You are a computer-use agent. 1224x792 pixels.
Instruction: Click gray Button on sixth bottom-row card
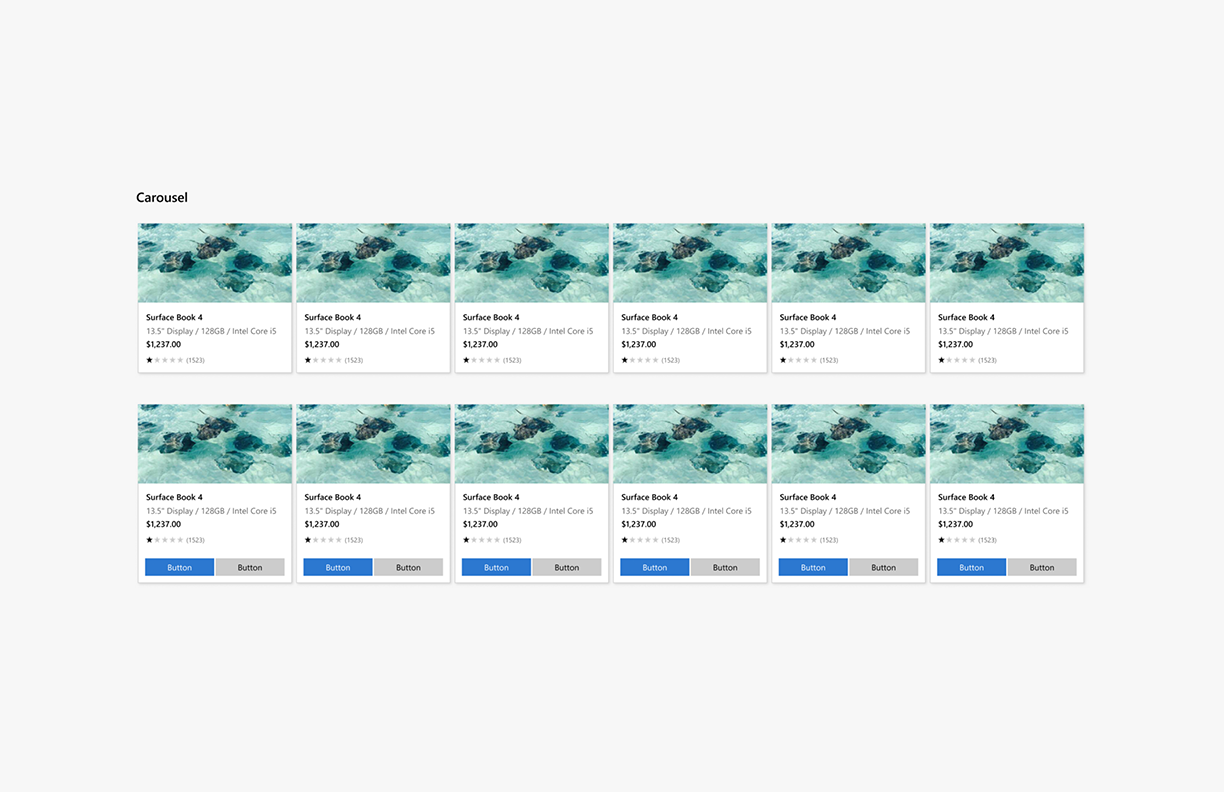(1042, 567)
